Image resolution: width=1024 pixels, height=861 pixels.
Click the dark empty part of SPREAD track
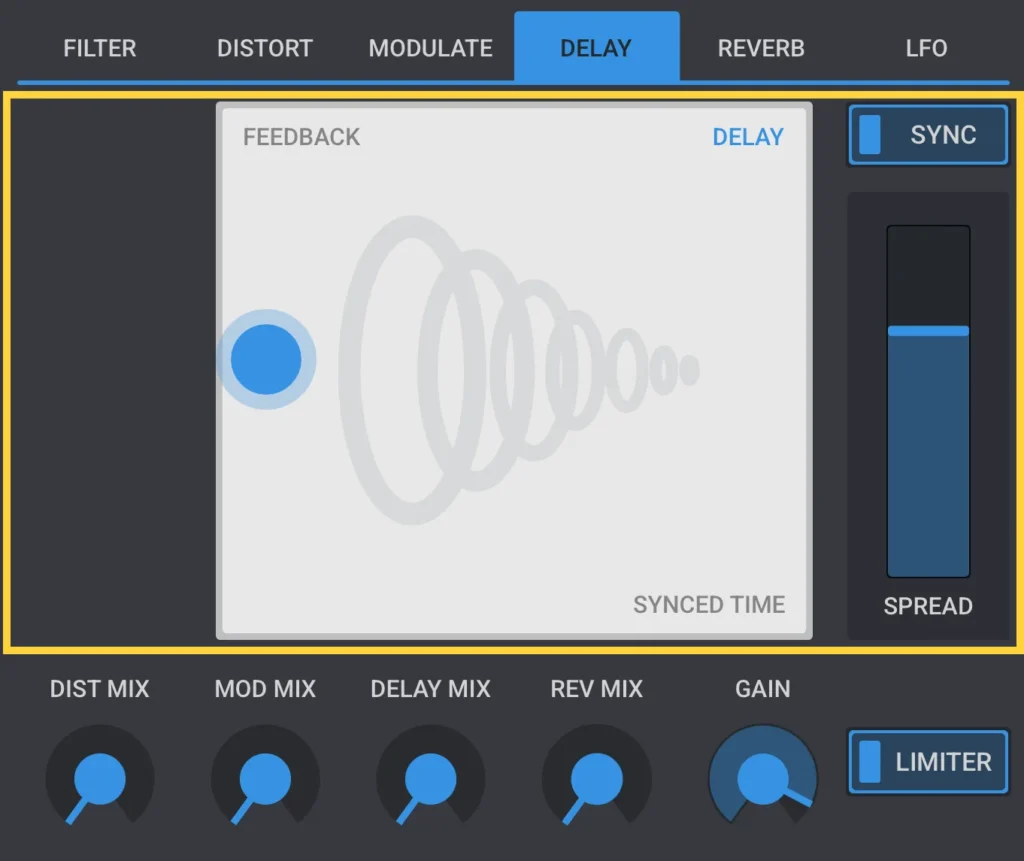point(928,276)
